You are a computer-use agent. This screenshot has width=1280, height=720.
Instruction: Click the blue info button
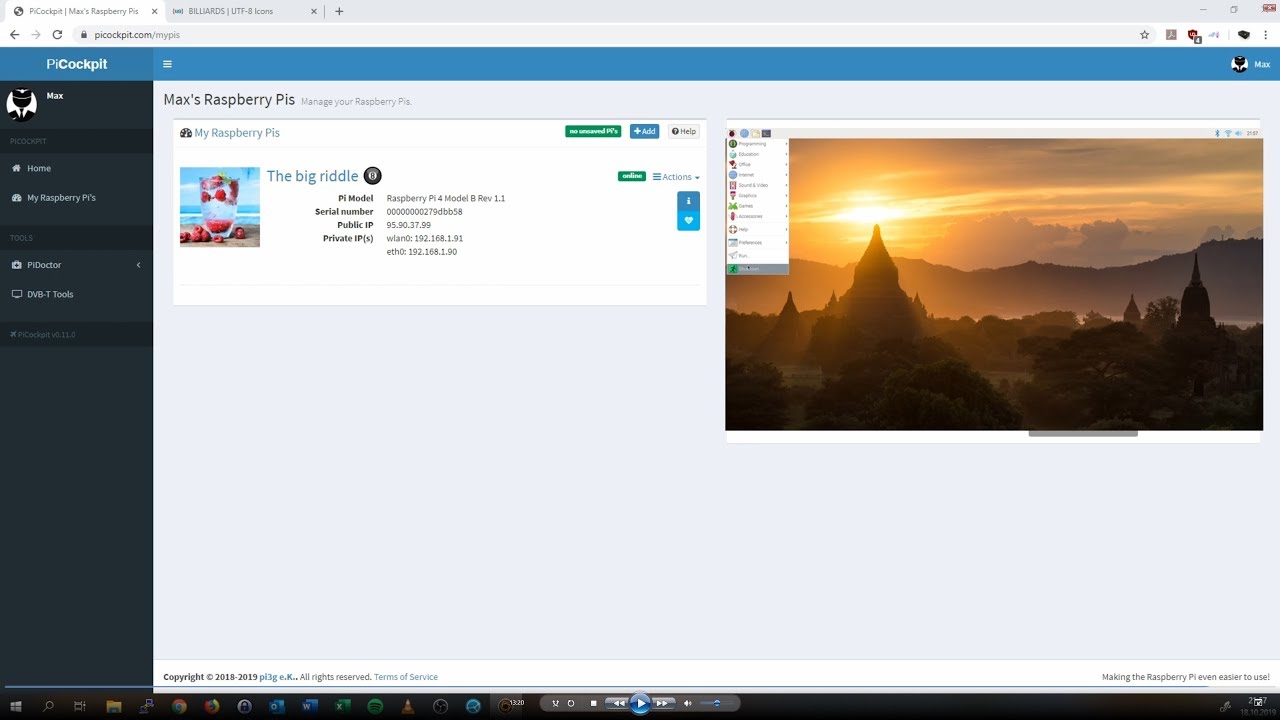point(688,201)
